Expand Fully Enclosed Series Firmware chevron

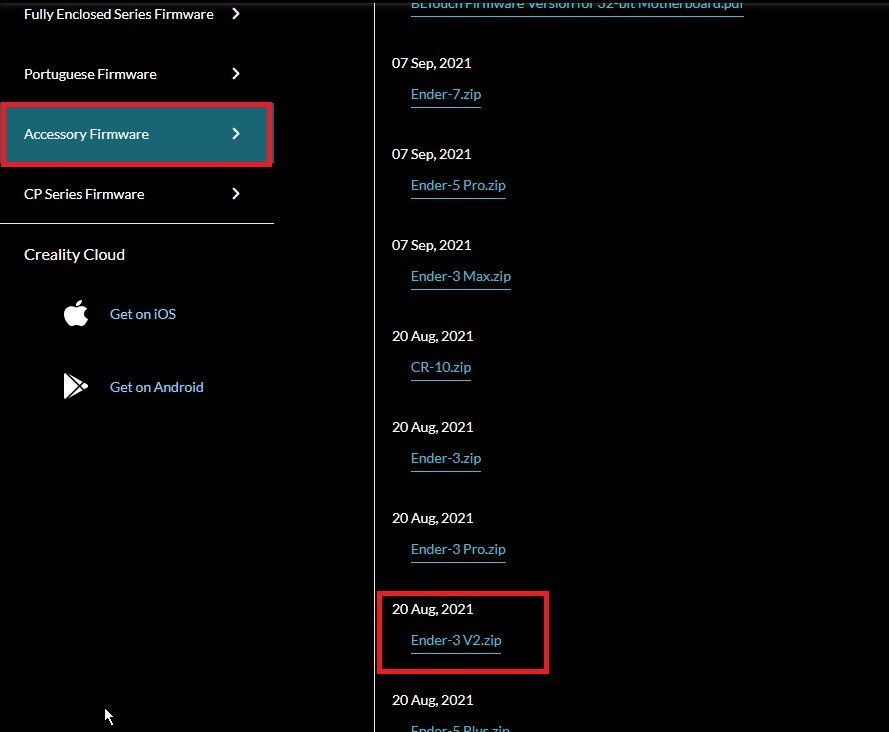(x=236, y=14)
